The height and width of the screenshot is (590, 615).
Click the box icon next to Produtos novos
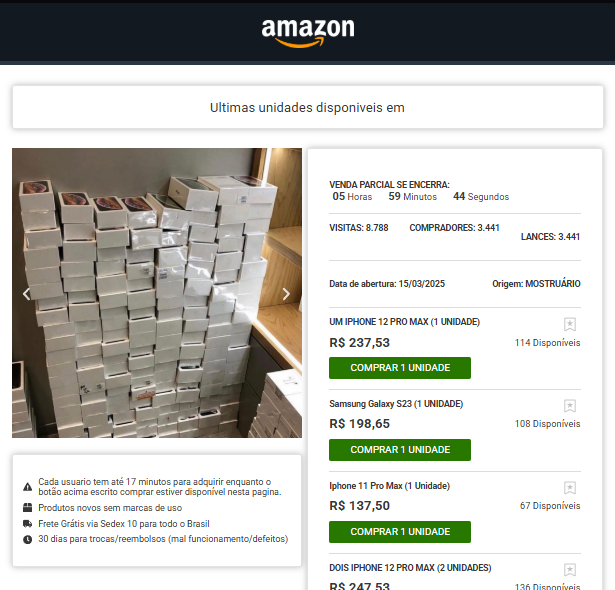pyautogui.click(x=27, y=508)
